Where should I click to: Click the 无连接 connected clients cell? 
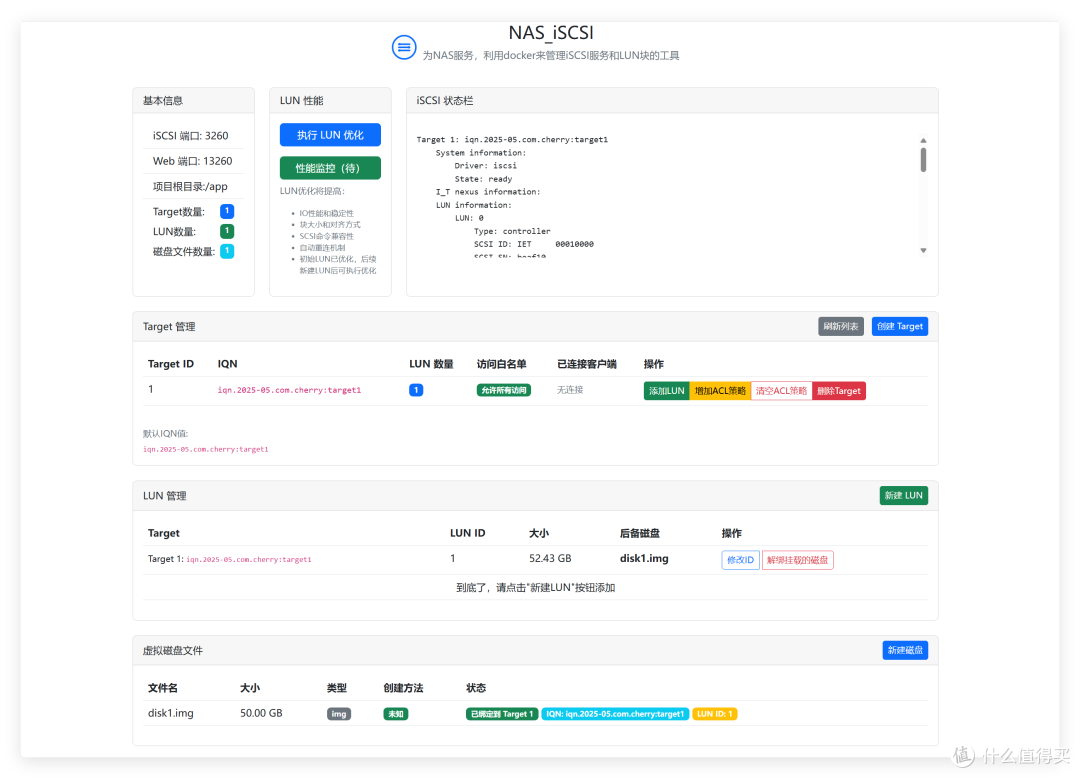570,390
